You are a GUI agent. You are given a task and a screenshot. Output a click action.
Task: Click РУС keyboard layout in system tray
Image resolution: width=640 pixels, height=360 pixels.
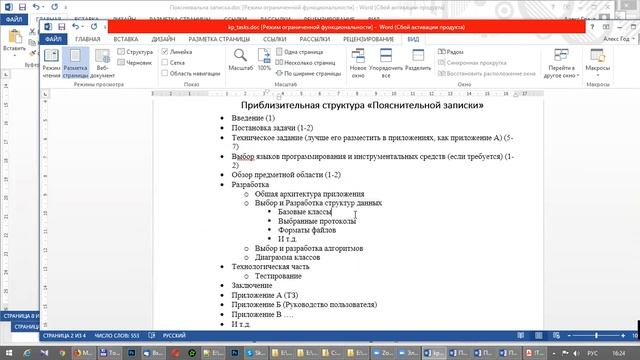[x=593, y=353]
